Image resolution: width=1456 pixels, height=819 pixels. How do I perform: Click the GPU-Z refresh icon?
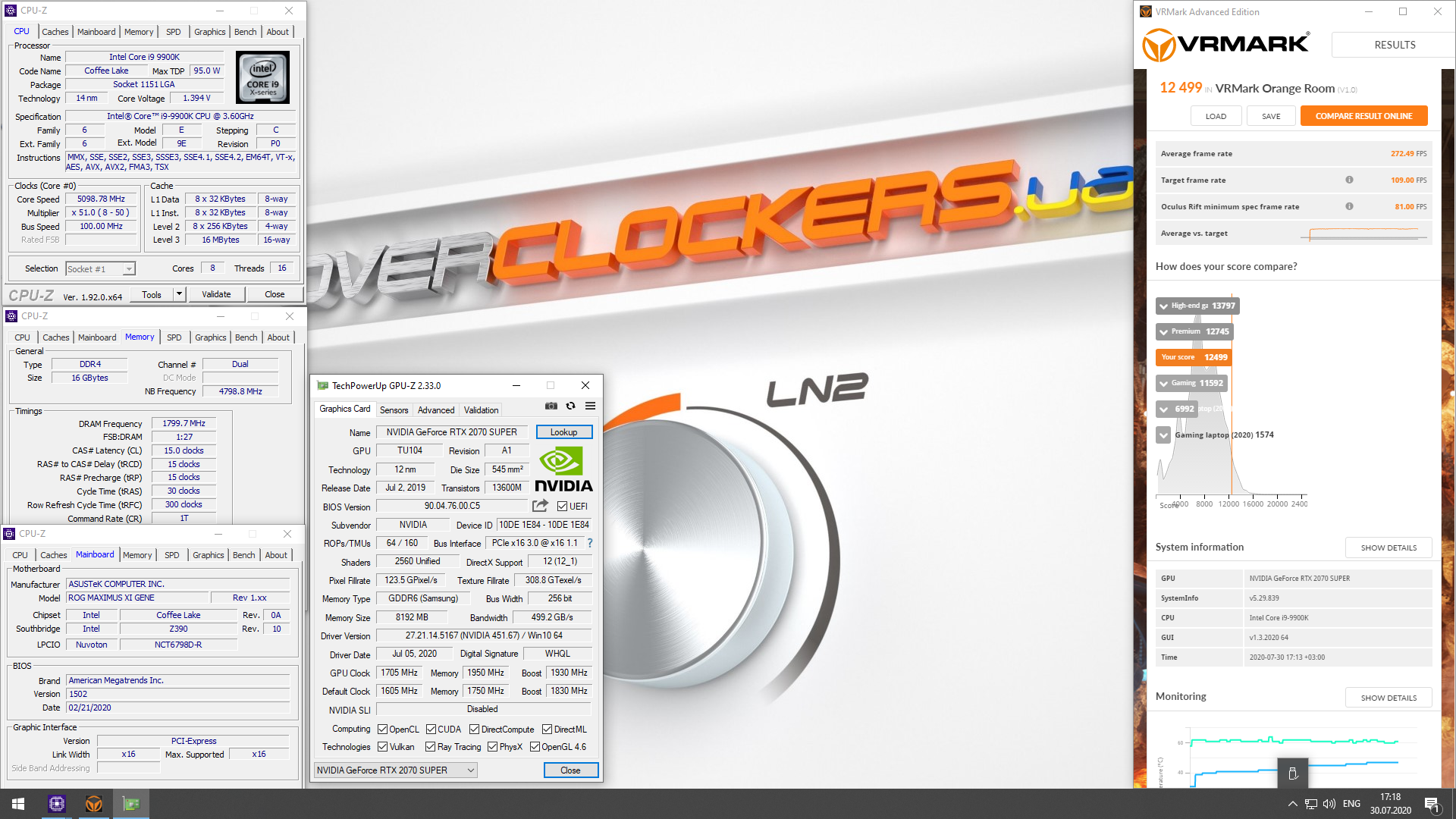[x=571, y=406]
